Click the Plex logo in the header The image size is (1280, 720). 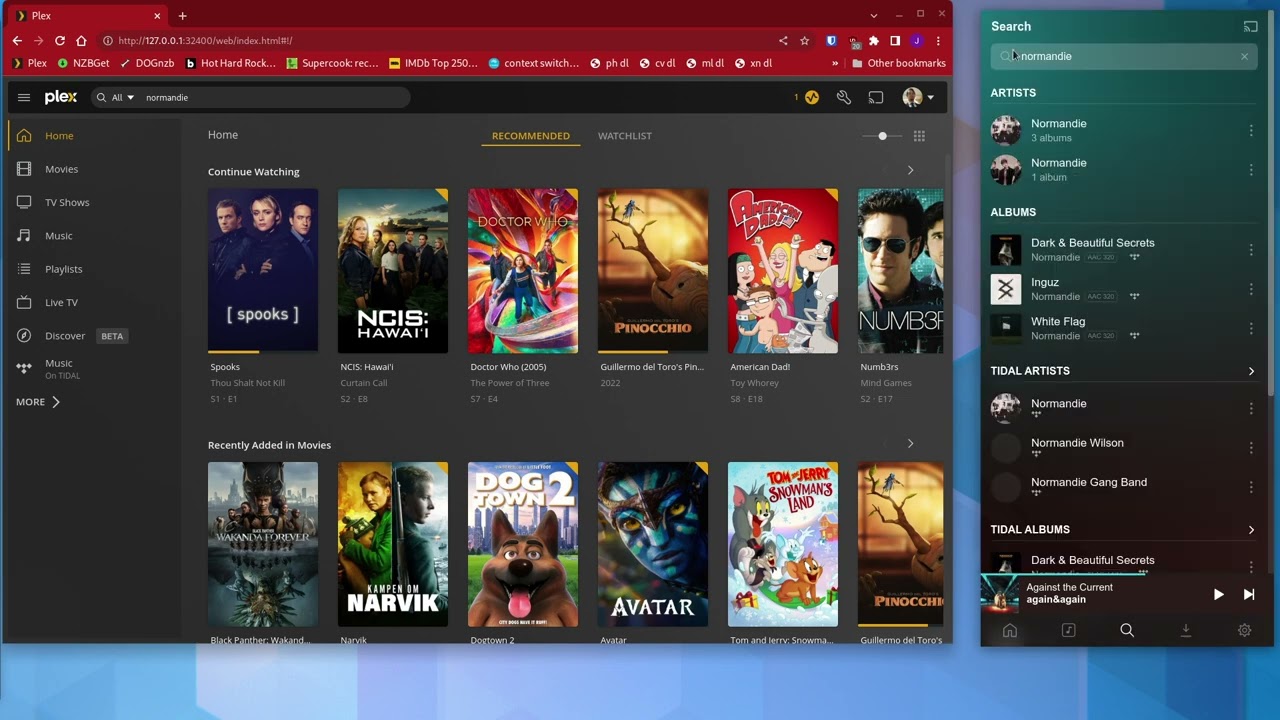click(61, 97)
